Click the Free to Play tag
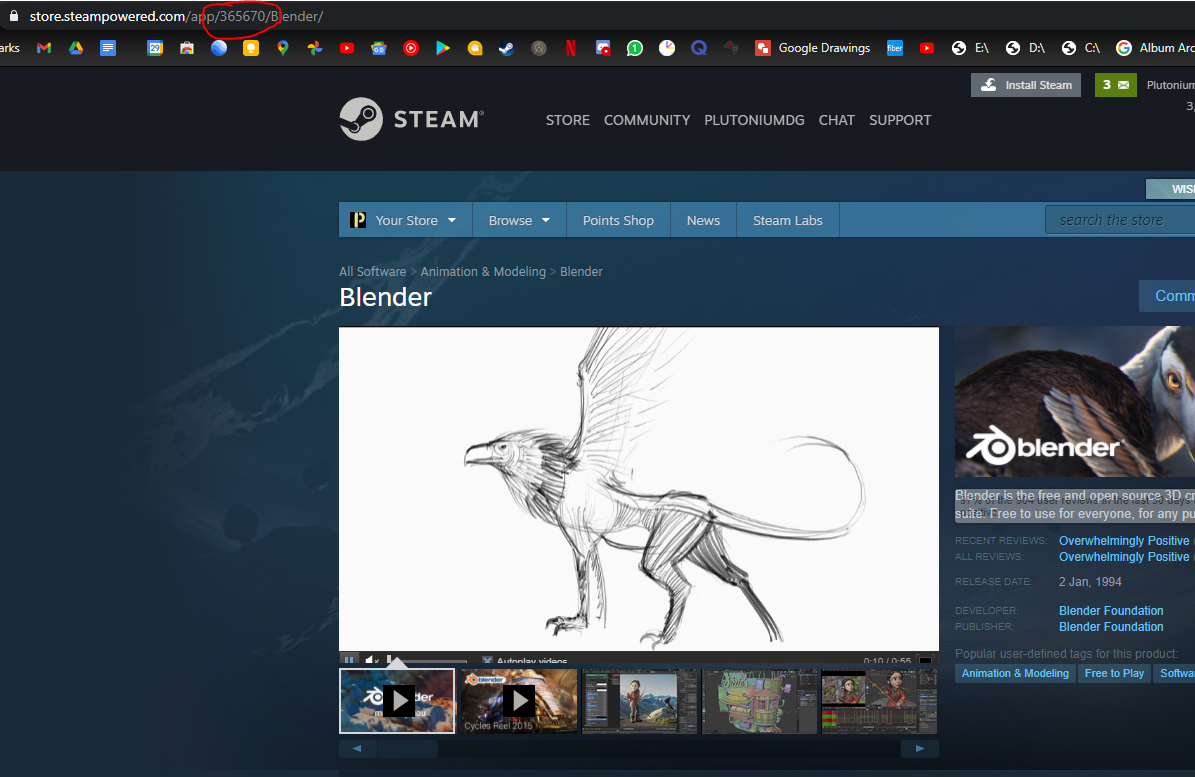The width and height of the screenshot is (1195, 777). pyautogui.click(x=1114, y=673)
